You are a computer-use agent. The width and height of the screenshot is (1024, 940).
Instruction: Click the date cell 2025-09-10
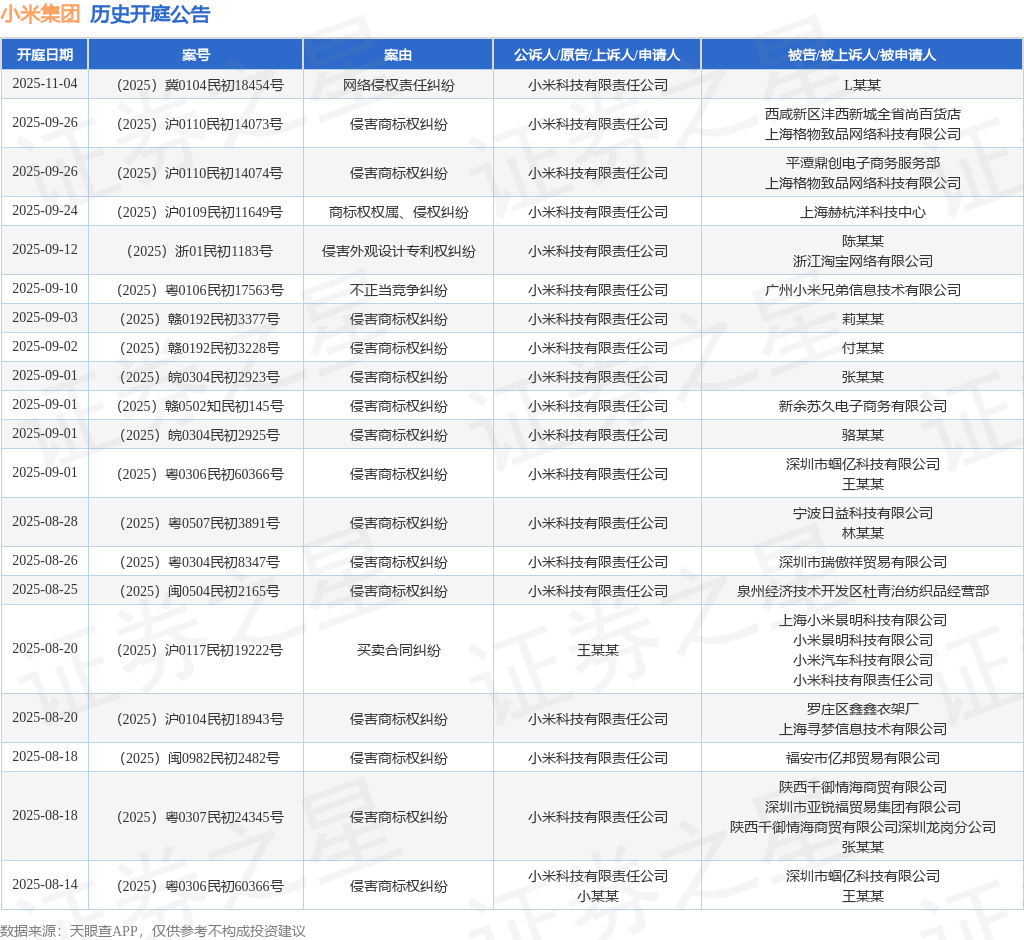[44, 288]
